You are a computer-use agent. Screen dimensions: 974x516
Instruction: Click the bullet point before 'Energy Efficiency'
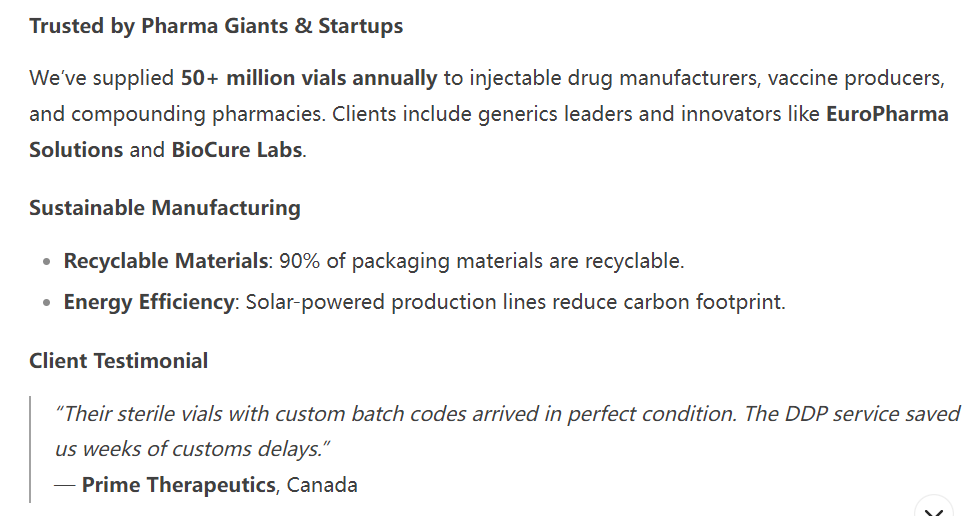pyautogui.click(x=47, y=303)
